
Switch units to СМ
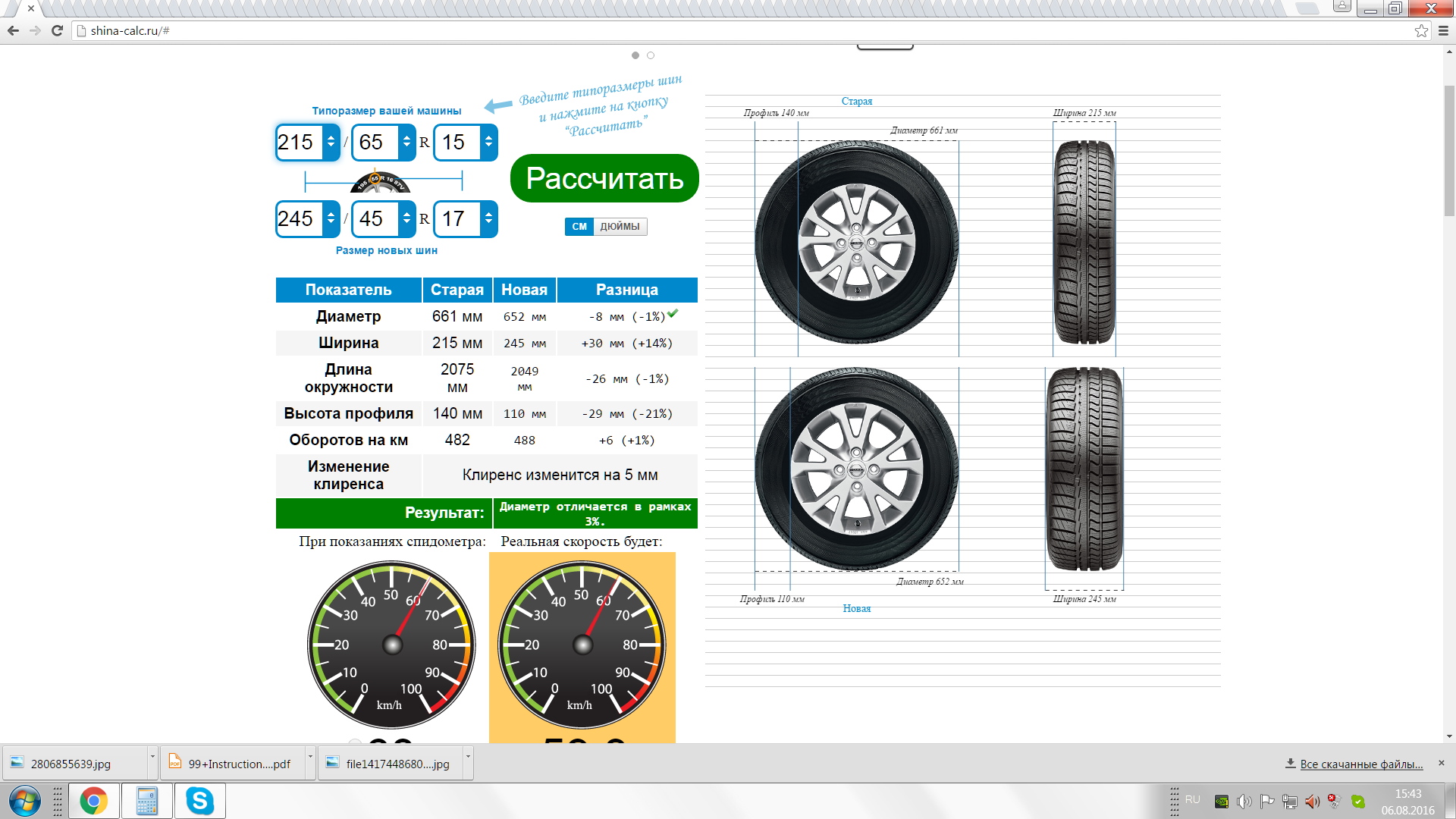point(579,226)
